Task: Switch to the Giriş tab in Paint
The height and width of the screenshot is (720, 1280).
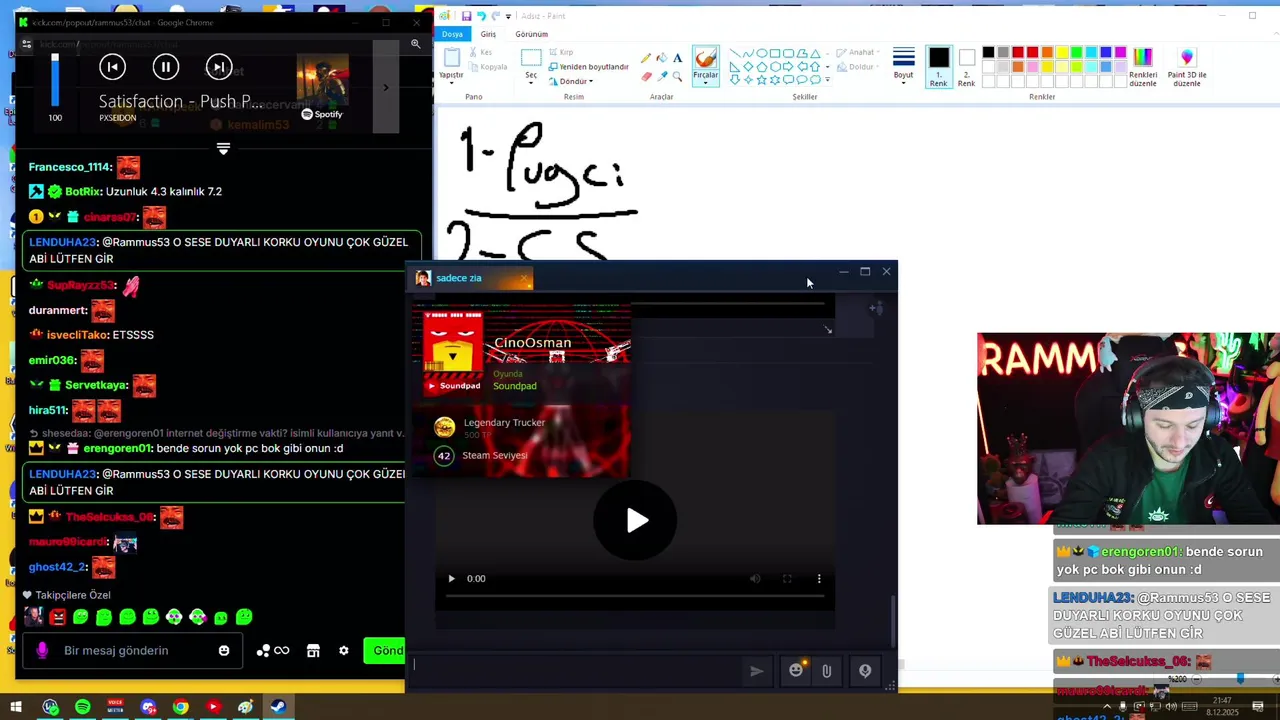Action: 488,34
